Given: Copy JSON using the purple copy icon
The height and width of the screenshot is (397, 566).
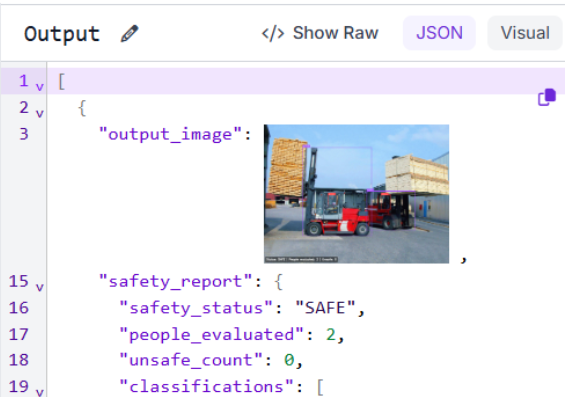Looking at the screenshot, I should coord(547,97).
